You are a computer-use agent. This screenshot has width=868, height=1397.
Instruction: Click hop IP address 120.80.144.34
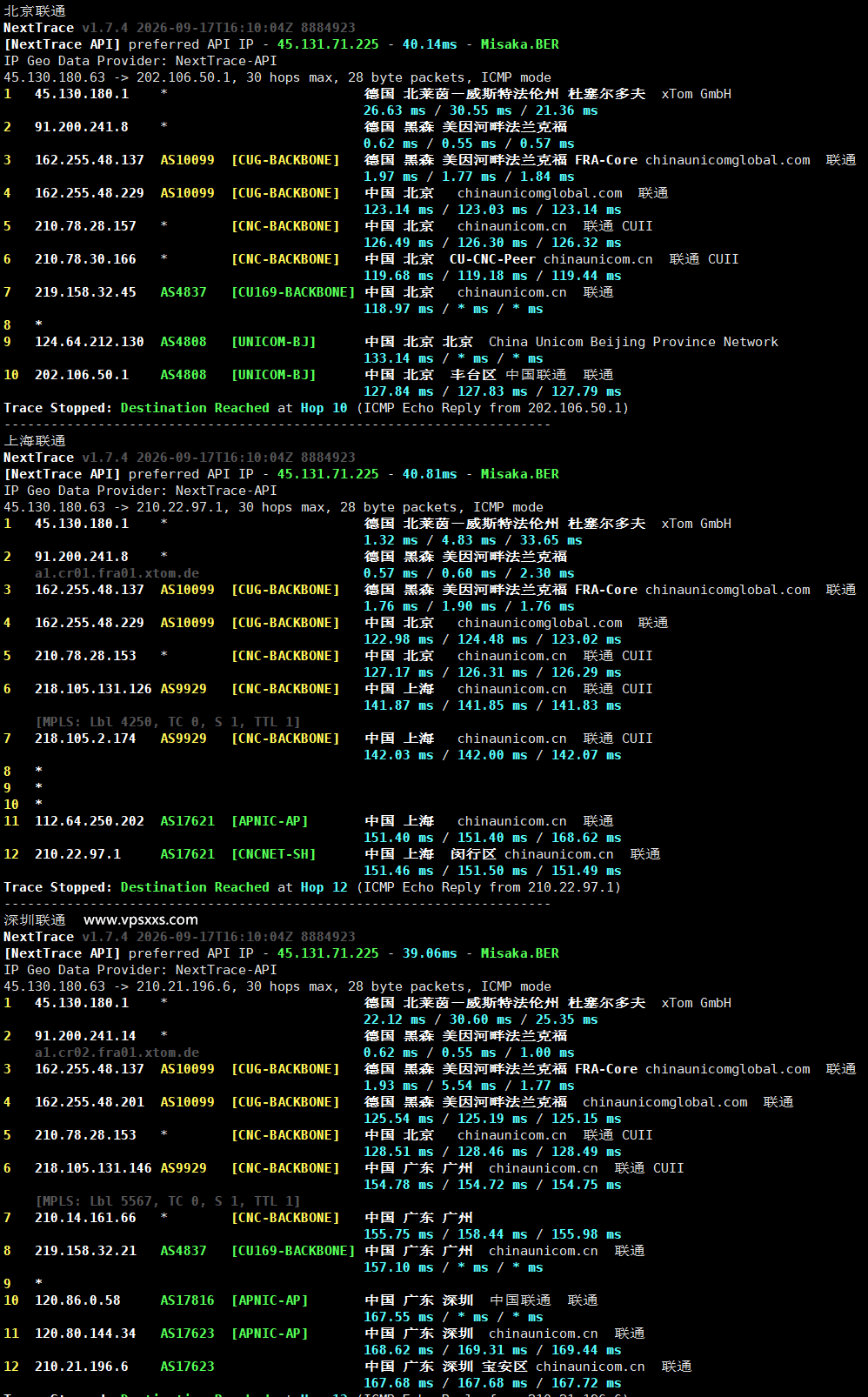point(85,1333)
